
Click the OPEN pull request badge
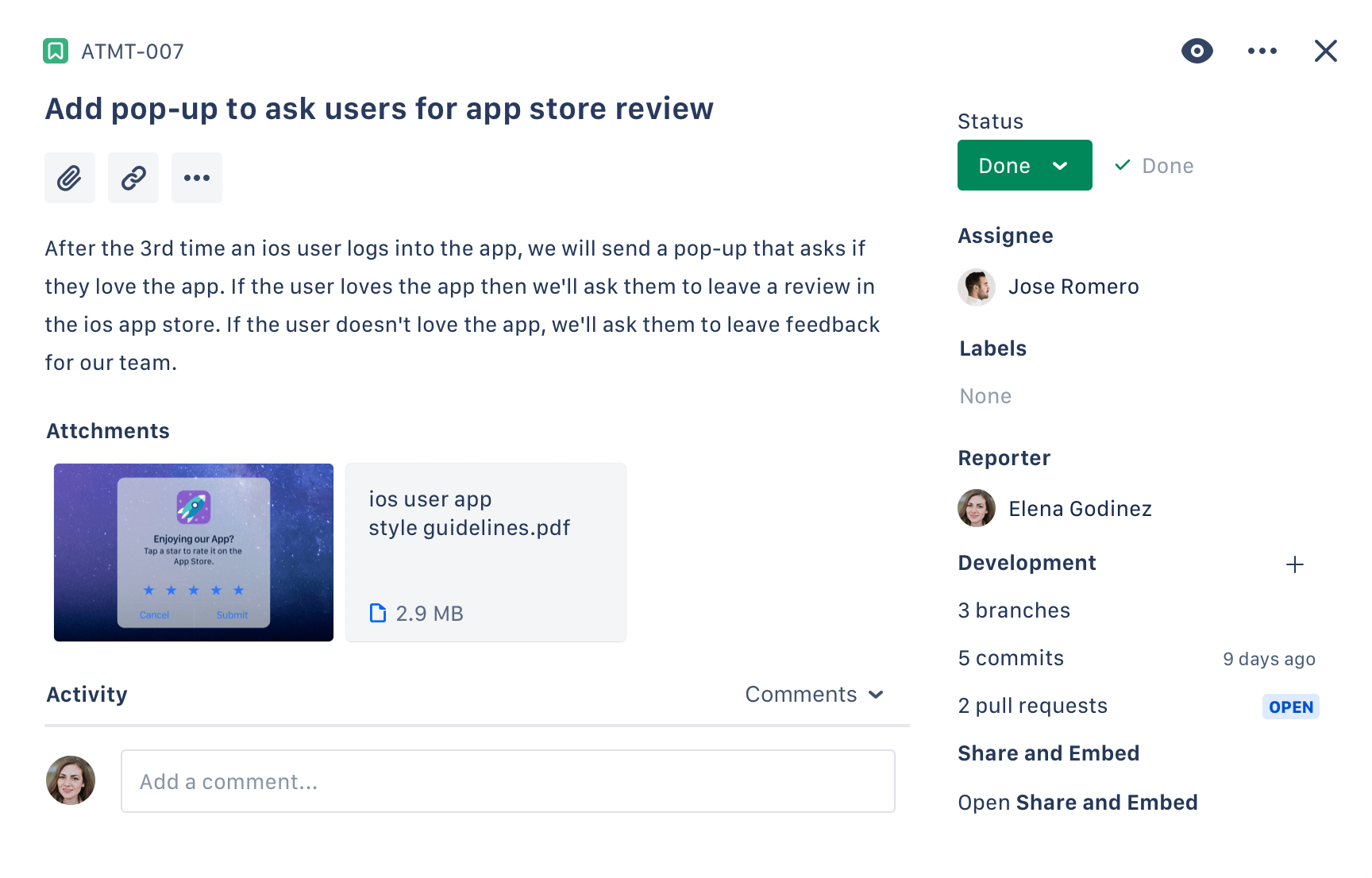click(x=1290, y=706)
